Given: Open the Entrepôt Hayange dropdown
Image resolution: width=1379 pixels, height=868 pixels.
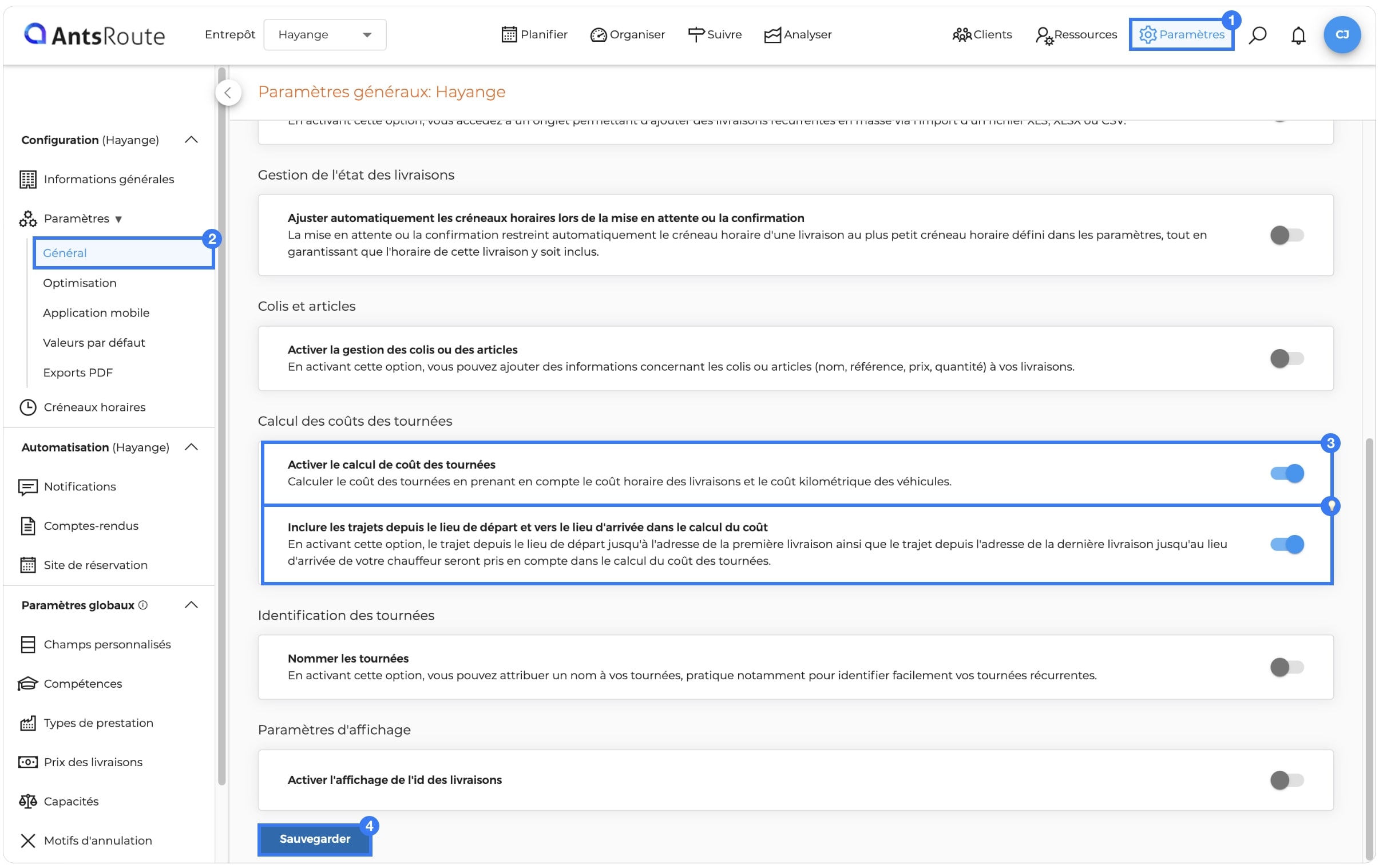Looking at the screenshot, I should (324, 35).
